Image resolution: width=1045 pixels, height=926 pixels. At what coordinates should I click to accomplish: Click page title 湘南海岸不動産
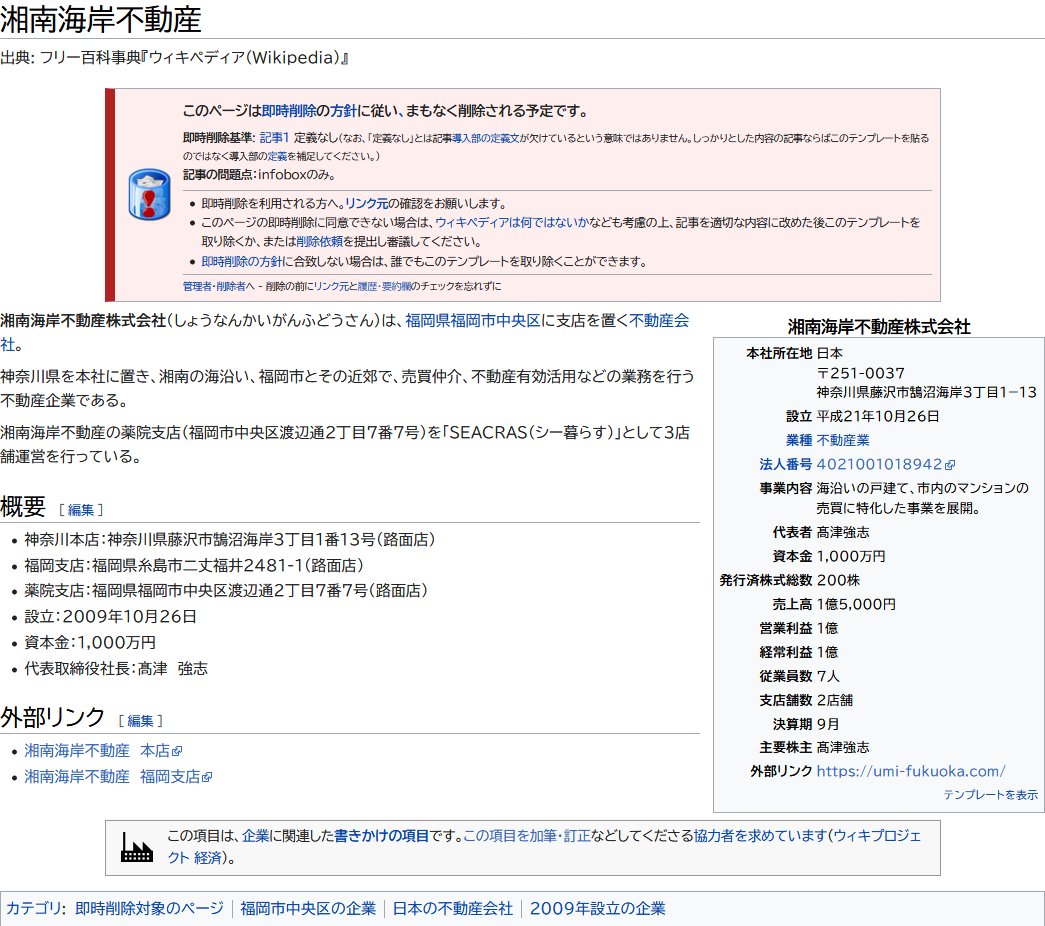coord(101,19)
